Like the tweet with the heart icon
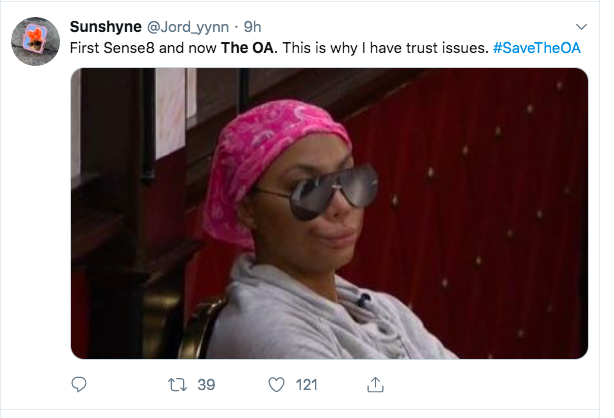Viewport: 614px width, 418px height. pos(276,385)
